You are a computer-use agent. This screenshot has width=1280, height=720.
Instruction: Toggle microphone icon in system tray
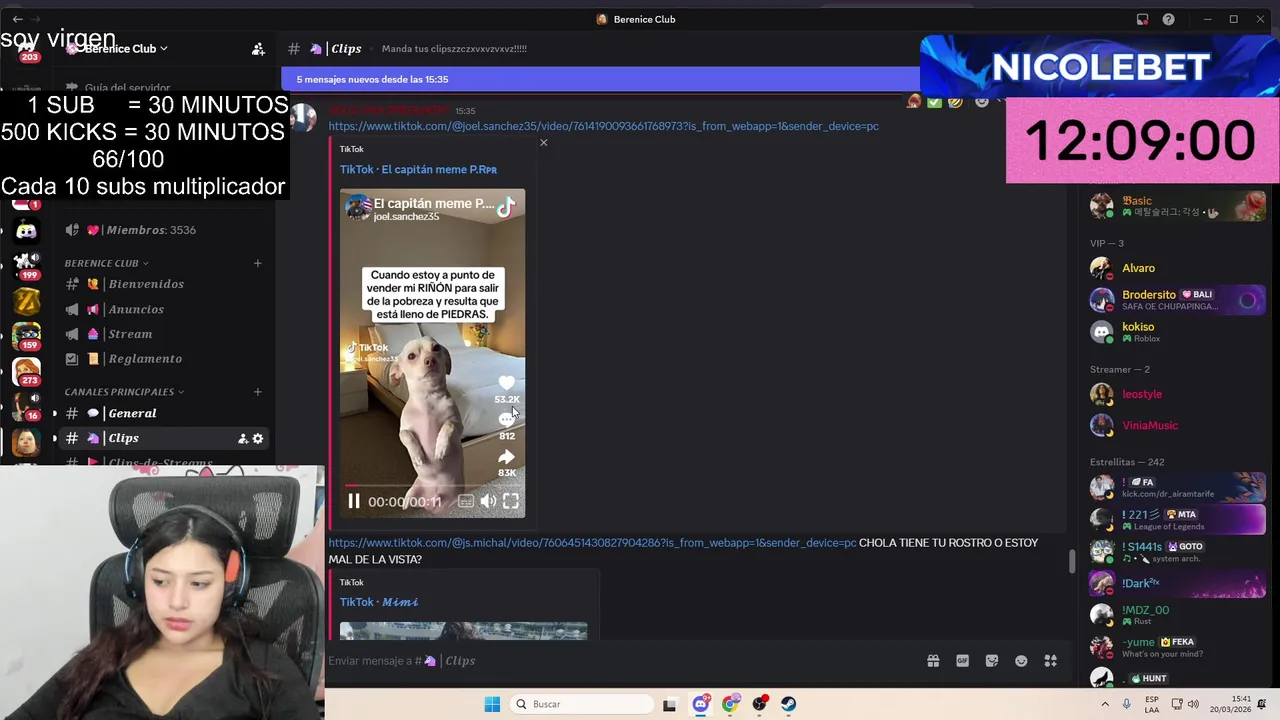click(1127, 704)
